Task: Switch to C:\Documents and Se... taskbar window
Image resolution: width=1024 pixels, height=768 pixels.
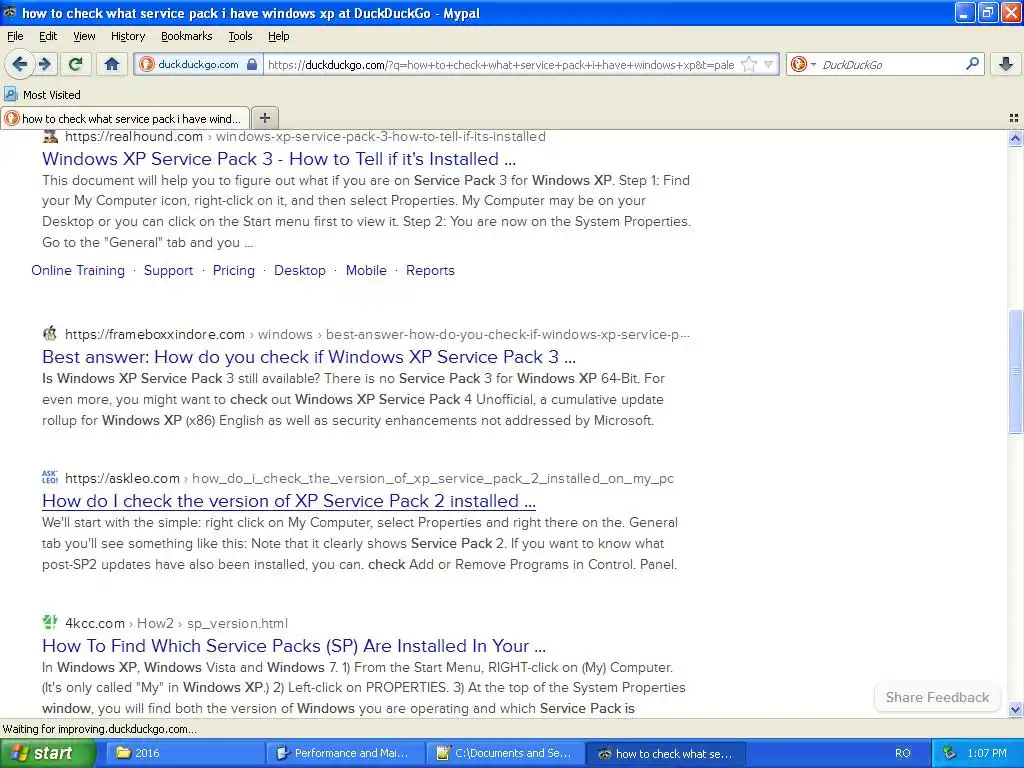Action: [505, 753]
